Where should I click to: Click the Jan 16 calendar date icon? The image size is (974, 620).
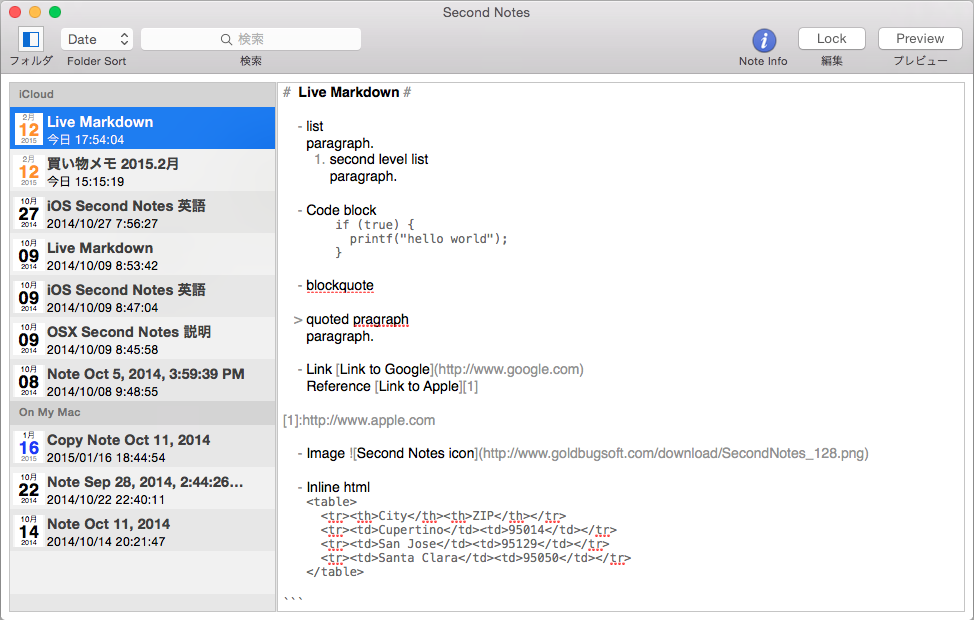29,447
